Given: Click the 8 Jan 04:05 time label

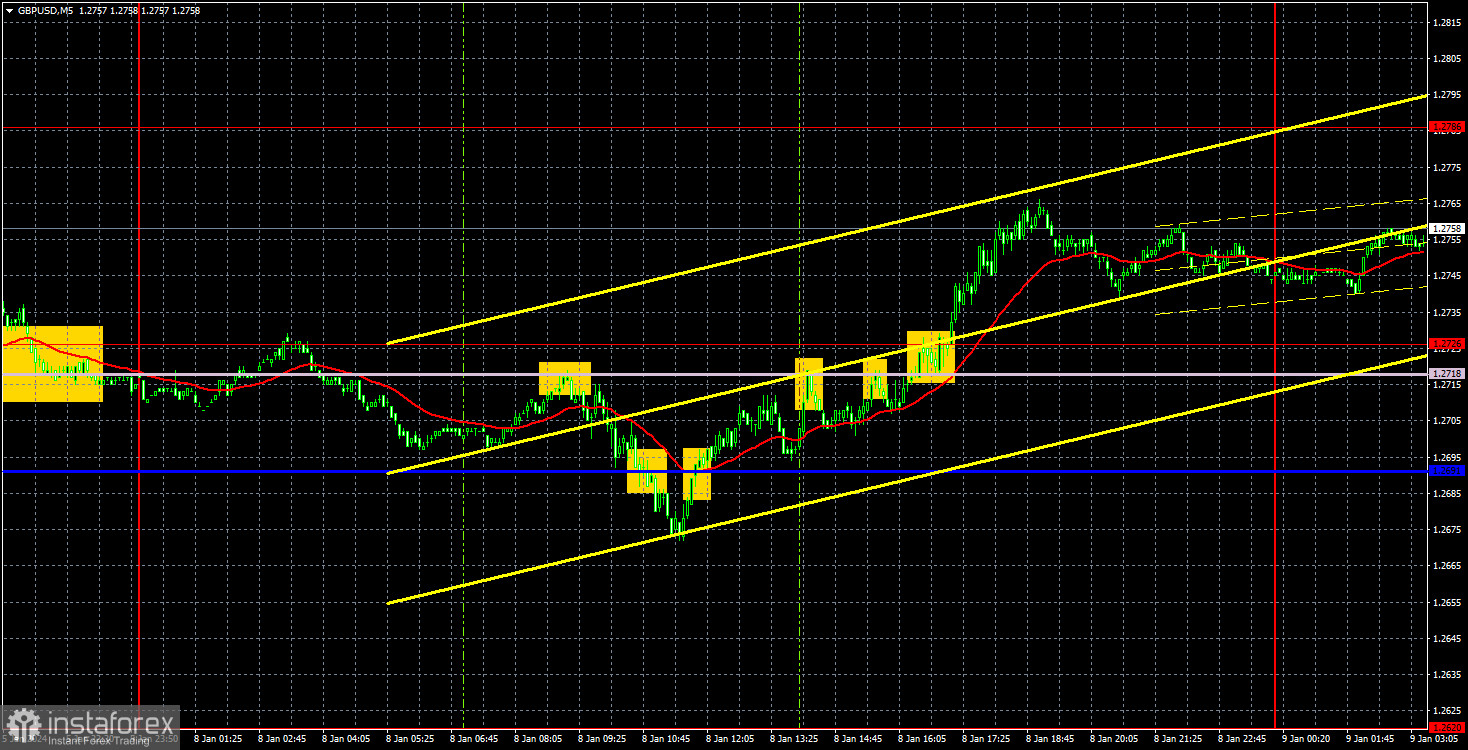Looking at the screenshot, I should [x=347, y=739].
